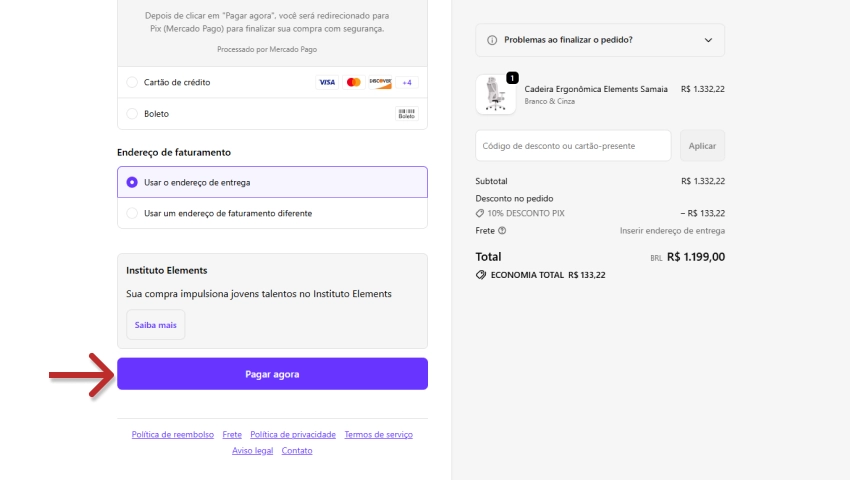Open the Aviso legal link
The height and width of the screenshot is (480, 850).
[253, 451]
